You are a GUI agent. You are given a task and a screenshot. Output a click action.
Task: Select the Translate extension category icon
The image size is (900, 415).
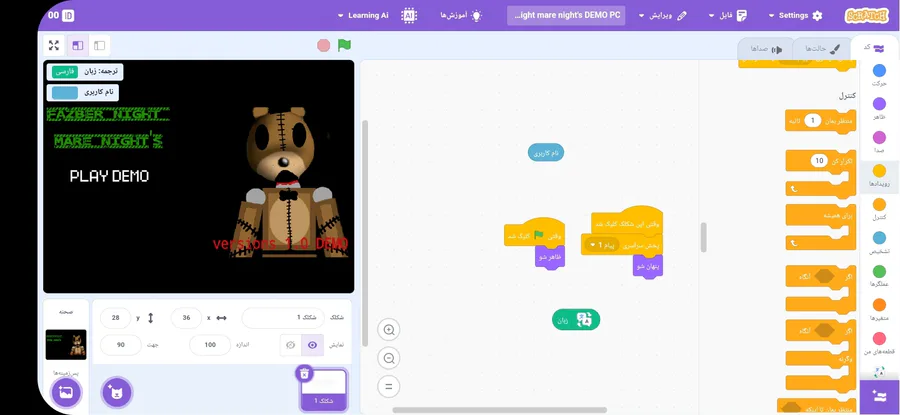coord(879,372)
